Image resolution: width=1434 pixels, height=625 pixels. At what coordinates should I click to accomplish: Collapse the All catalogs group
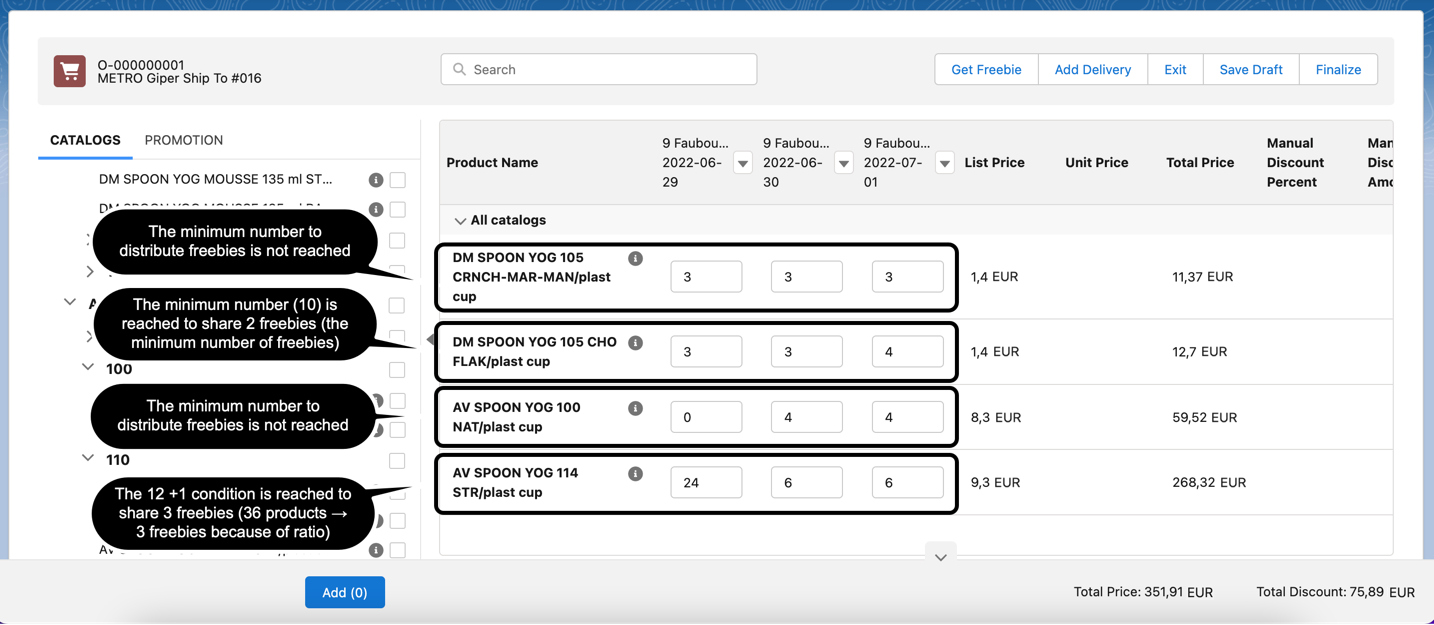(x=460, y=221)
